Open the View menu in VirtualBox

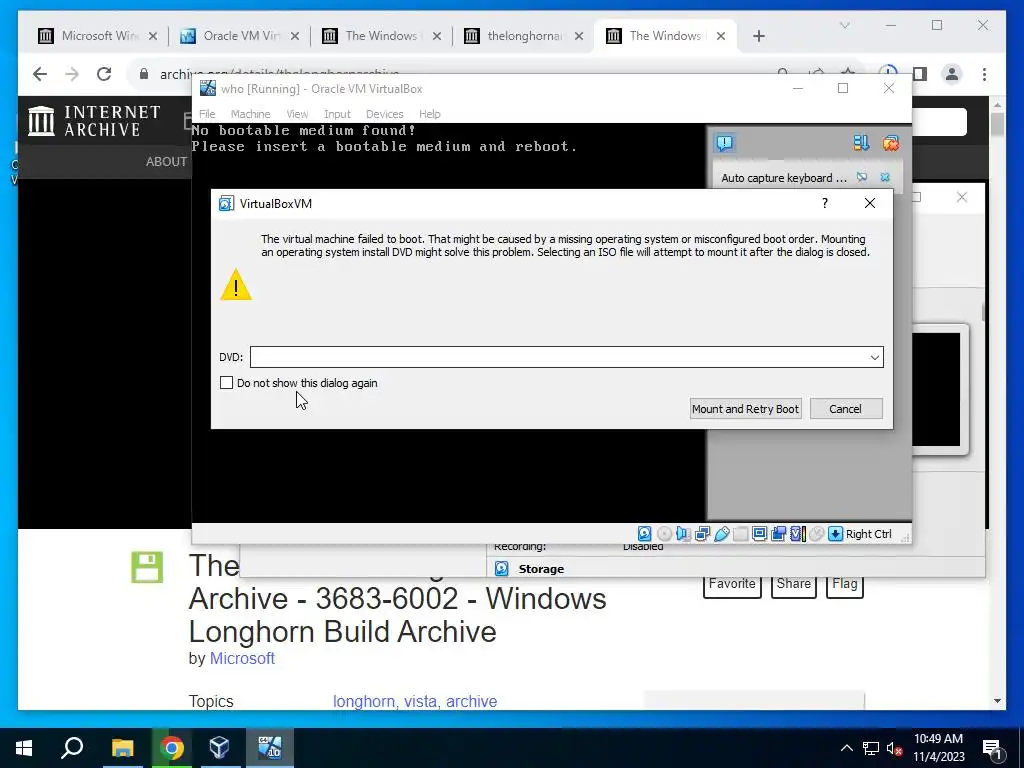pos(297,114)
